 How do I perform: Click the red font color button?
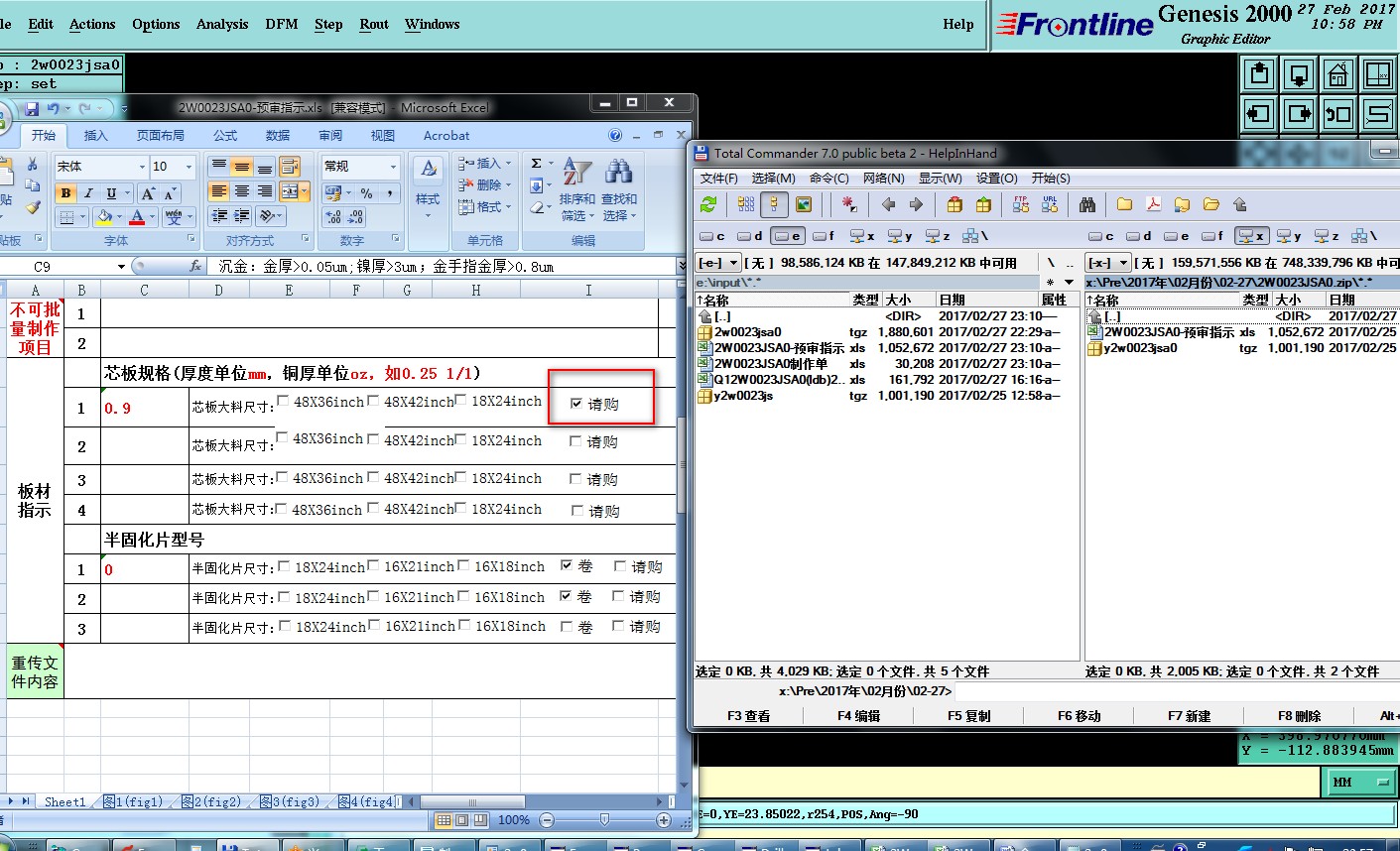pos(138,217)
